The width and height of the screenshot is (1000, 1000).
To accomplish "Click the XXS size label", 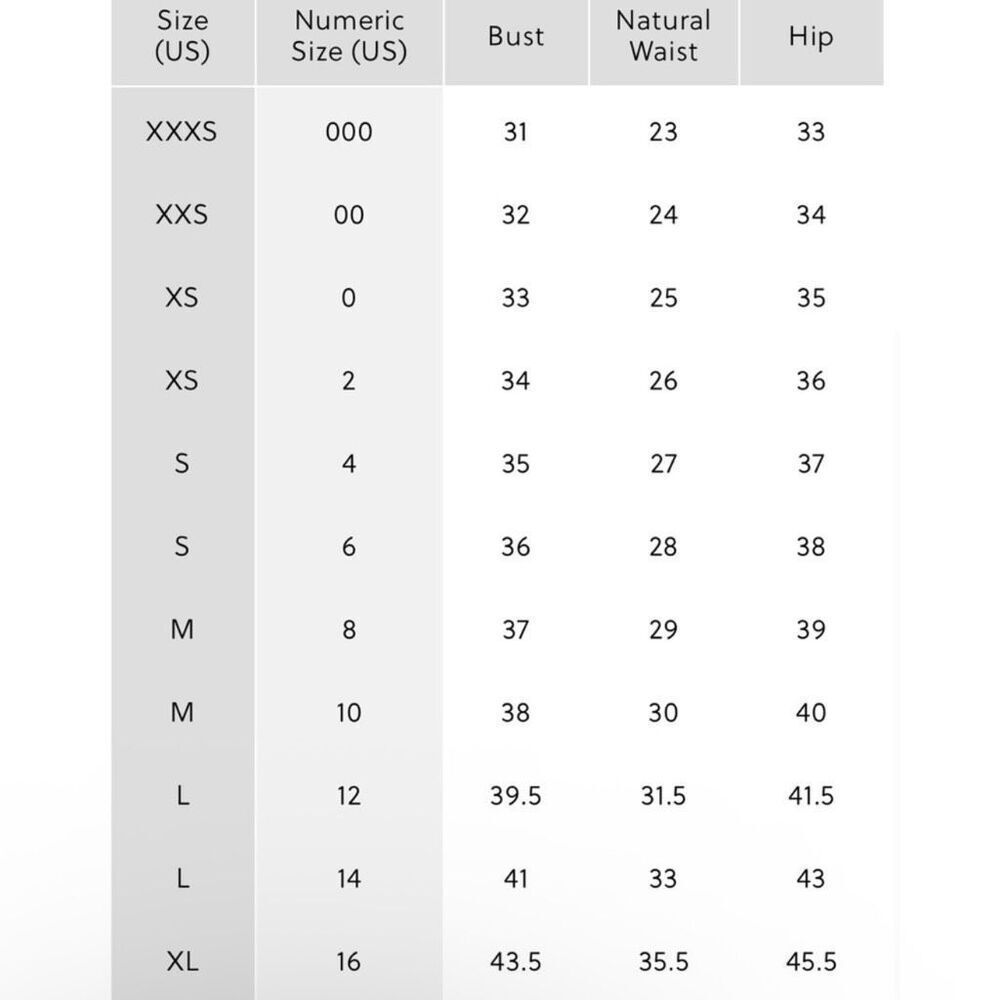I will tap(182, 215).
